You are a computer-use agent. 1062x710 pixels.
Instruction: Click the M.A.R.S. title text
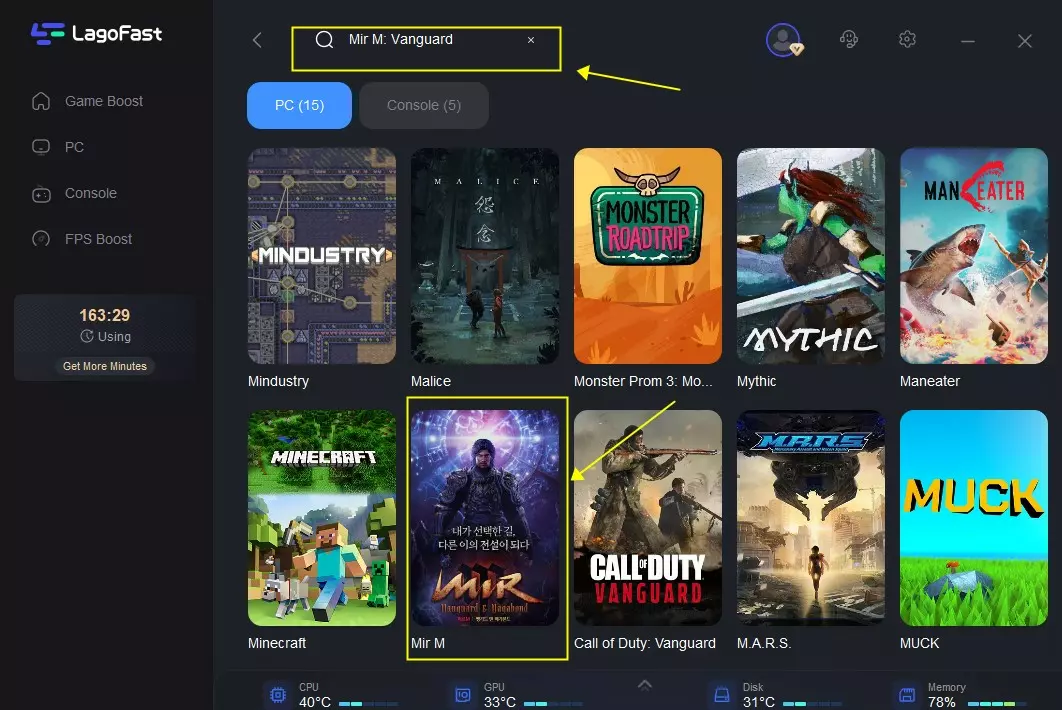(764, 643)
